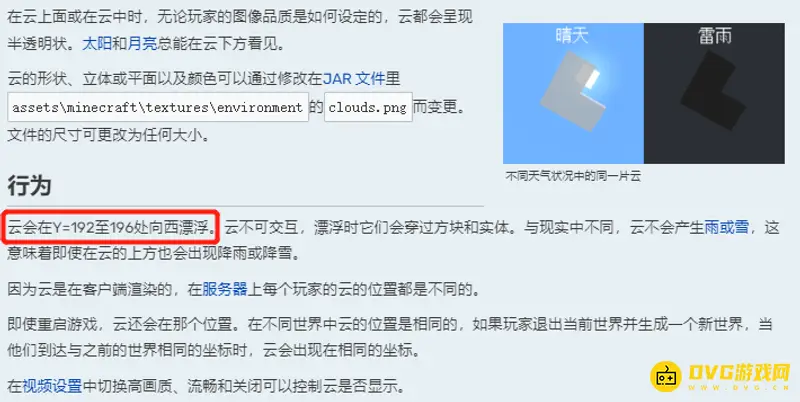Select the clouds.png code box
Image resolution: width=800 pixels, height=402 pixels.
(368, 107)
